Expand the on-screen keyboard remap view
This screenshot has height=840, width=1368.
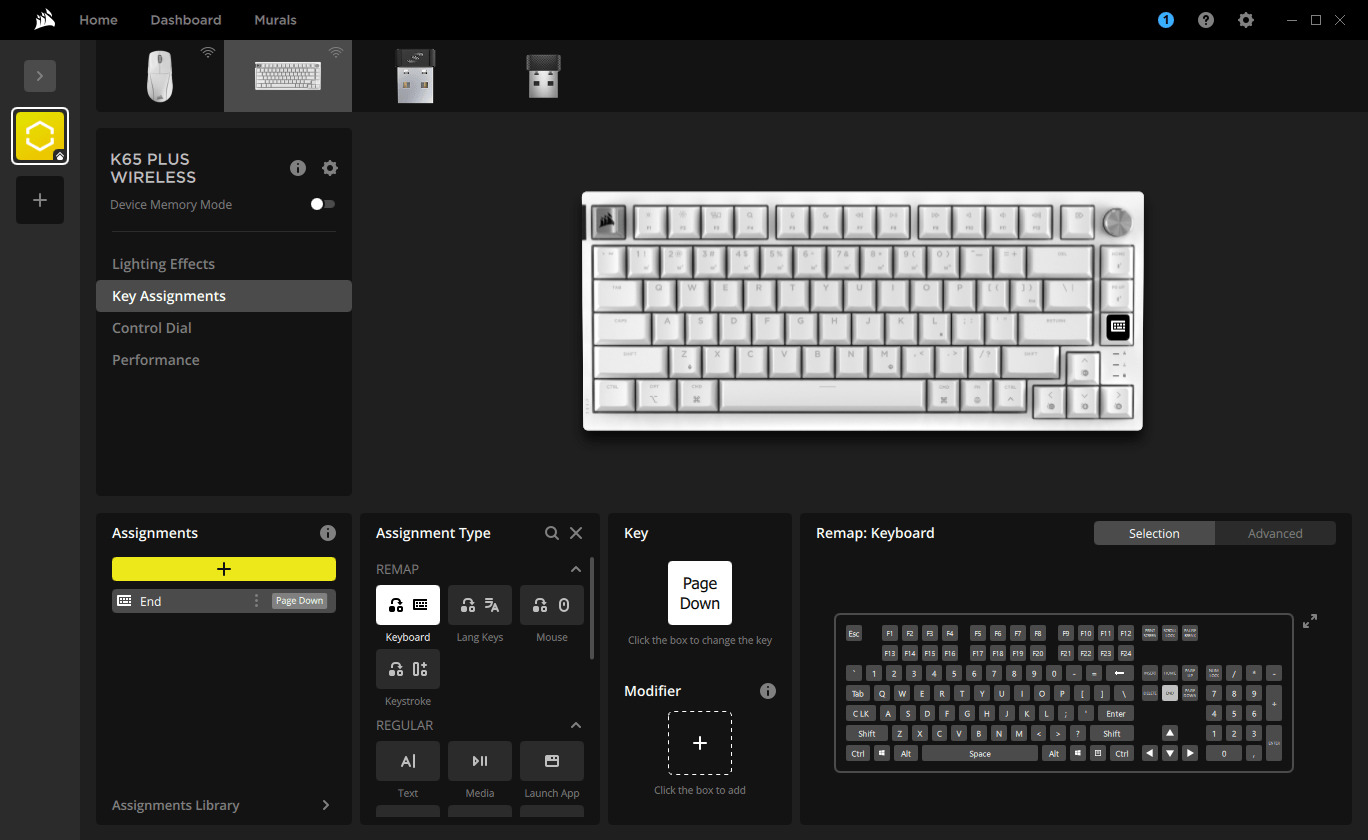point(1310,621)
